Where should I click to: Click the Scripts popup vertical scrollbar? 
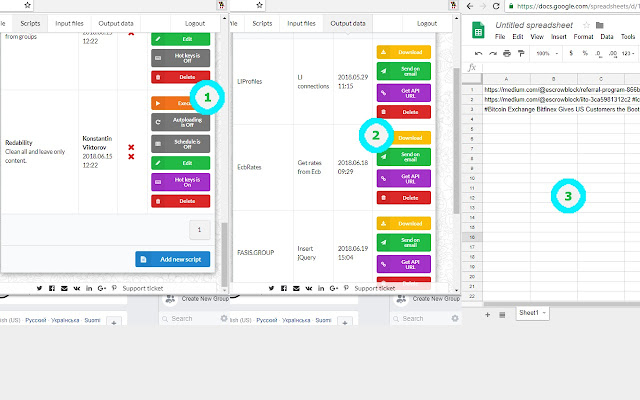pyautogui.click(x=224, y=255)
